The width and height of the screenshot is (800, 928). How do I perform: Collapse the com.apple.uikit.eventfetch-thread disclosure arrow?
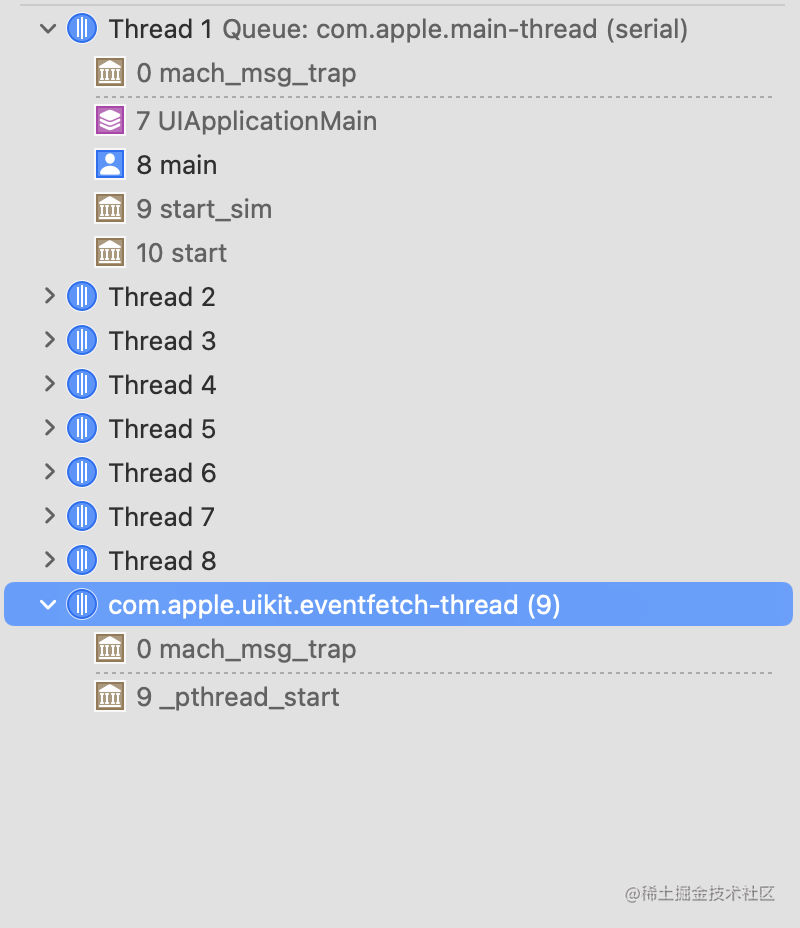48,605
